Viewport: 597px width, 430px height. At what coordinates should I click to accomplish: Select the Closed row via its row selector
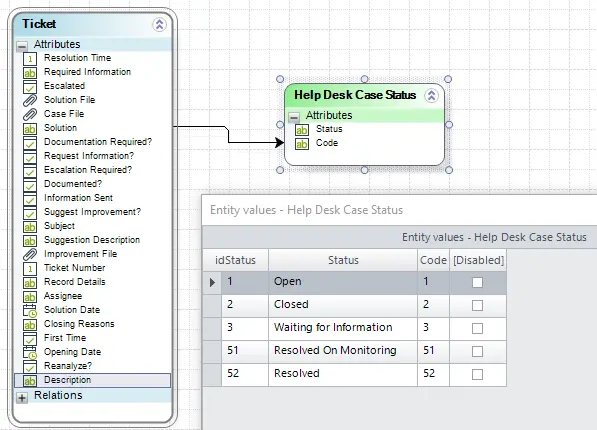(x=212, y=306)
